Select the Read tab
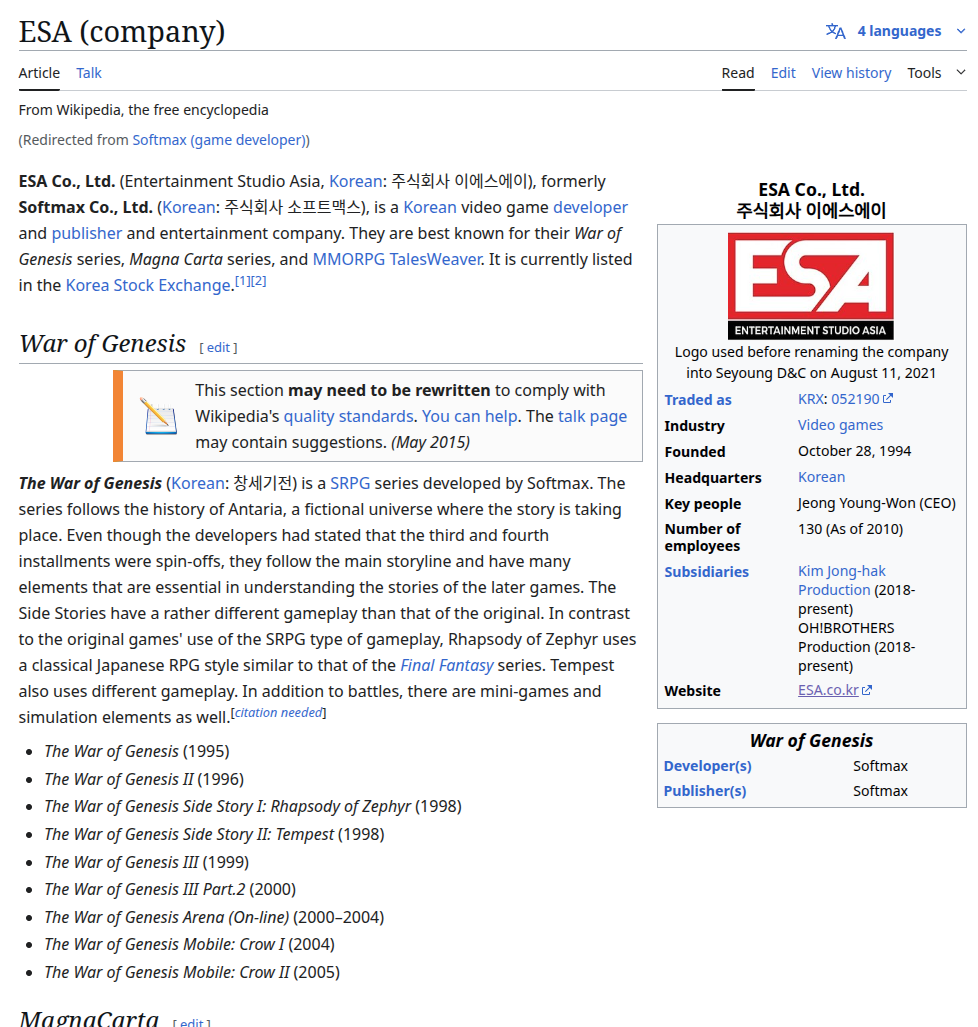The height and width of the screenshot is (1027, 978). (x=738, y=73)
